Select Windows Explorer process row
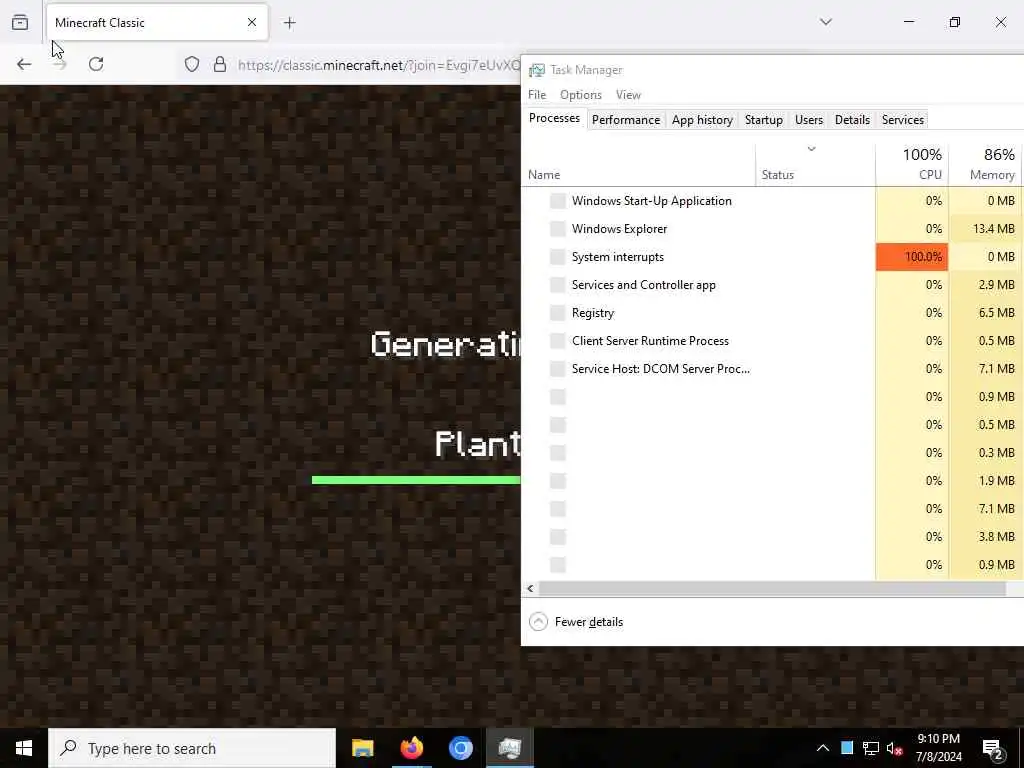 [772, 229]
